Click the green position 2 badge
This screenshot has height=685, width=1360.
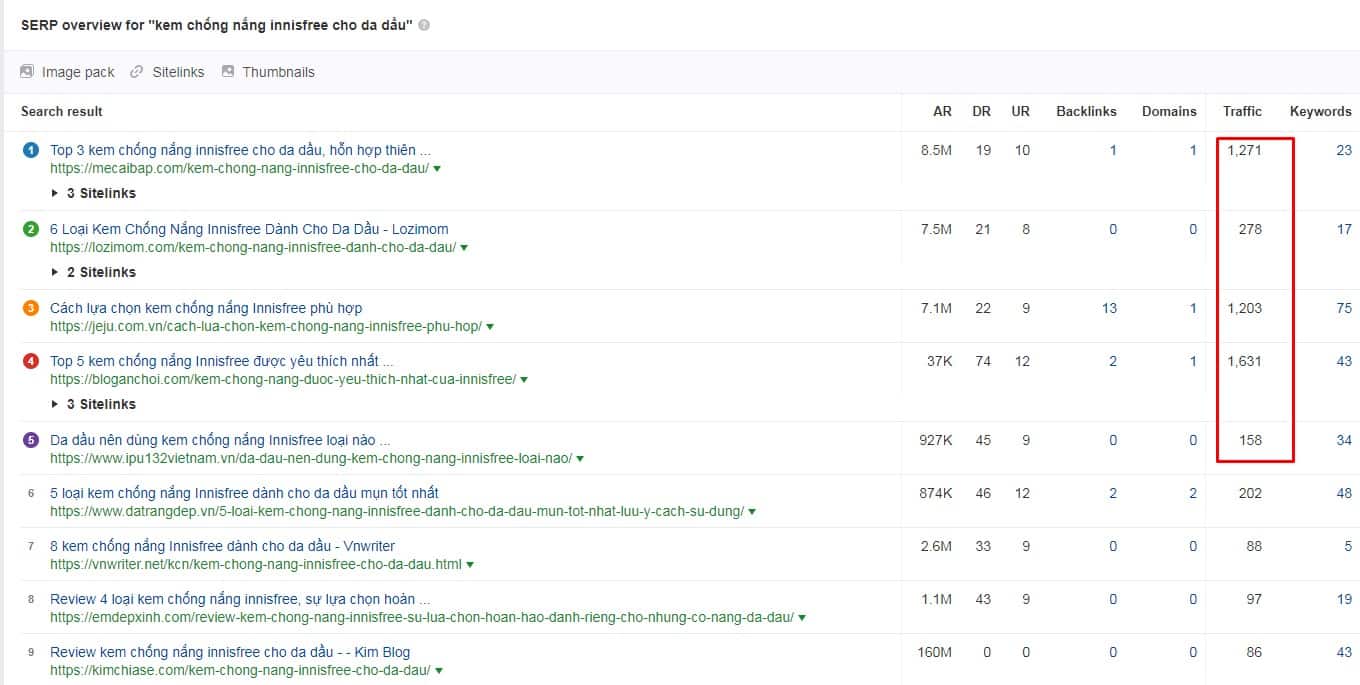[x=31, y=229]
